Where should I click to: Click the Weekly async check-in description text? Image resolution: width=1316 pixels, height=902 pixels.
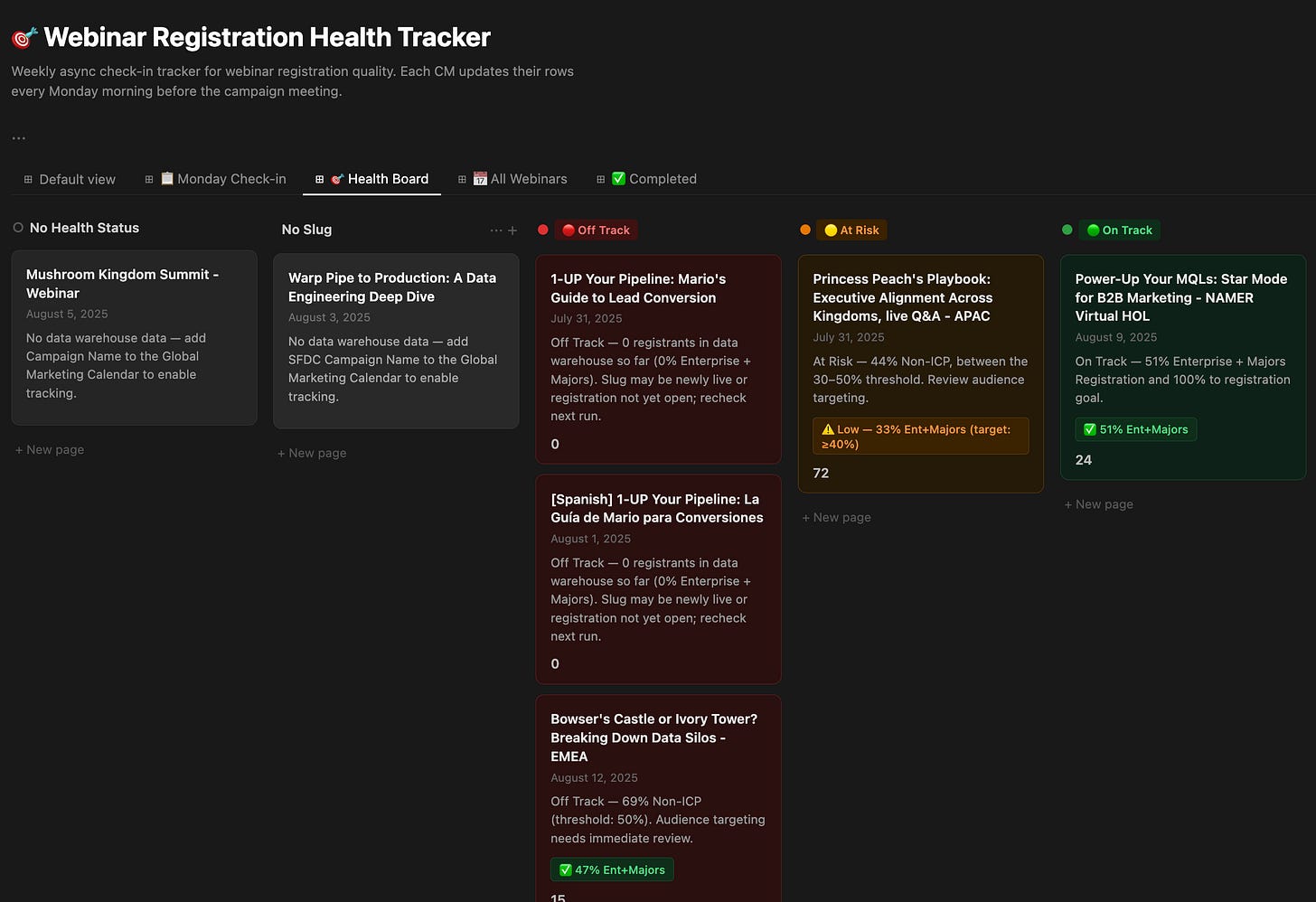click(x=292, y=81)
